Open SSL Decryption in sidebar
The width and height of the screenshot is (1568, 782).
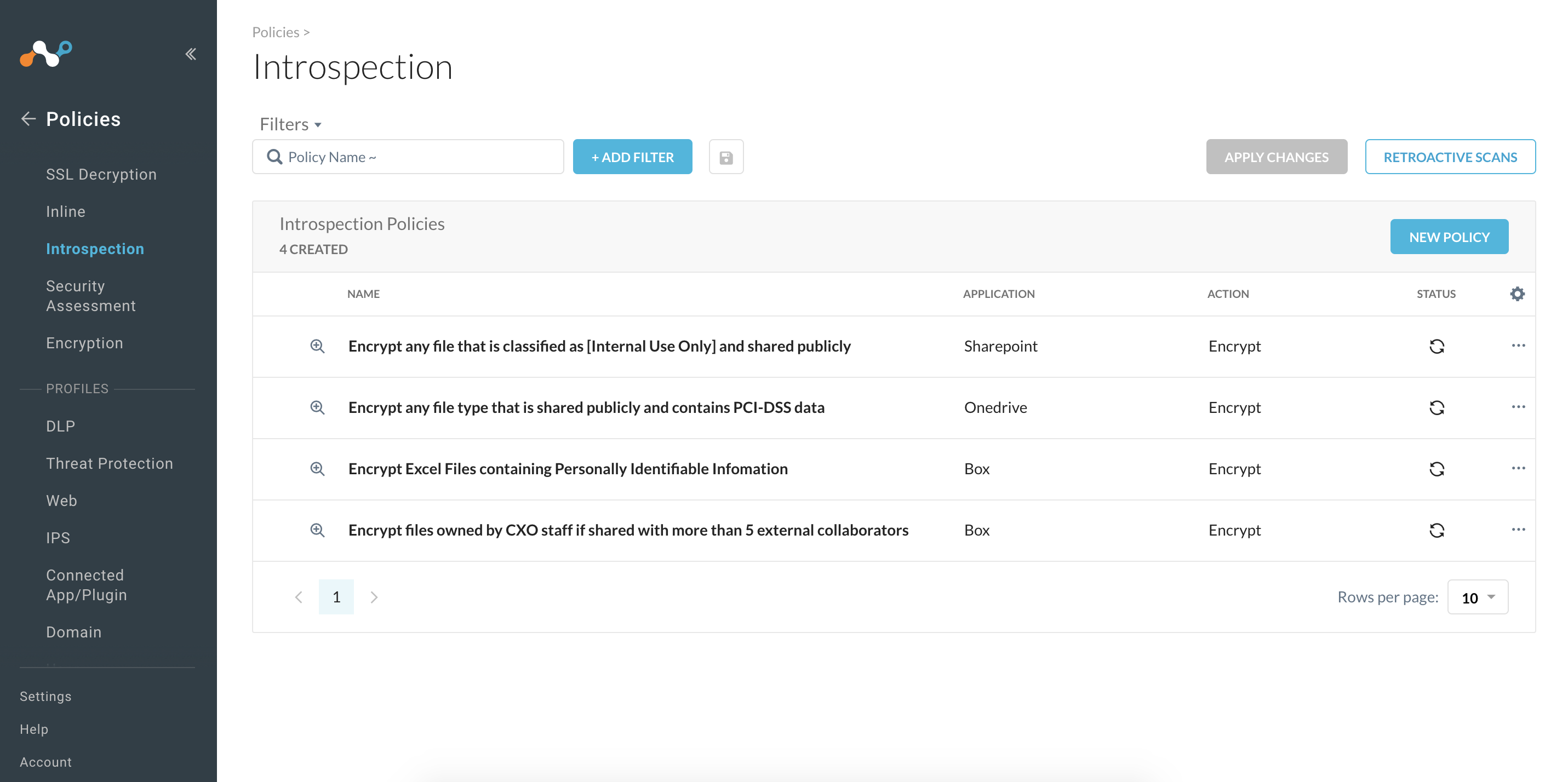pyautogui.click(x=101, y=175)
